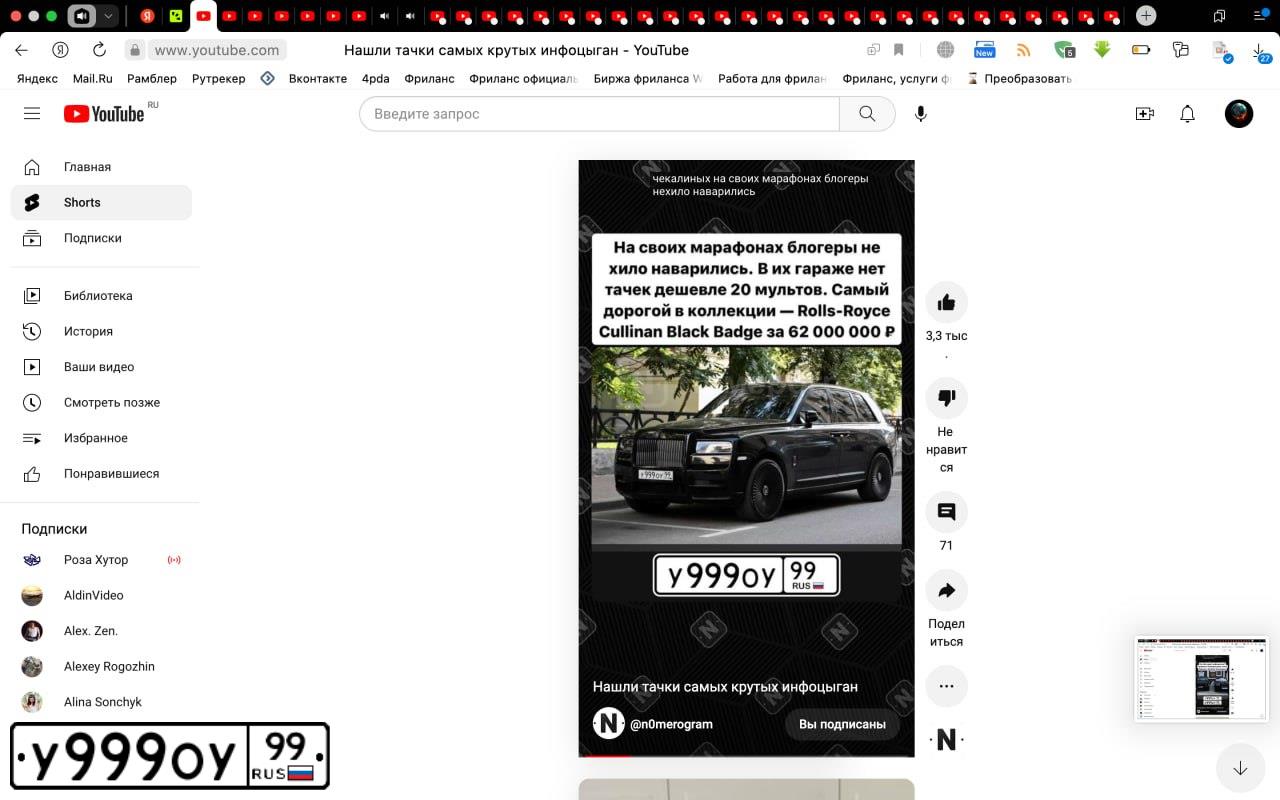Open the screenshot preview thumbnail
The height and width of the screenshot is (800, 1280).
[x=1201, y=678]
